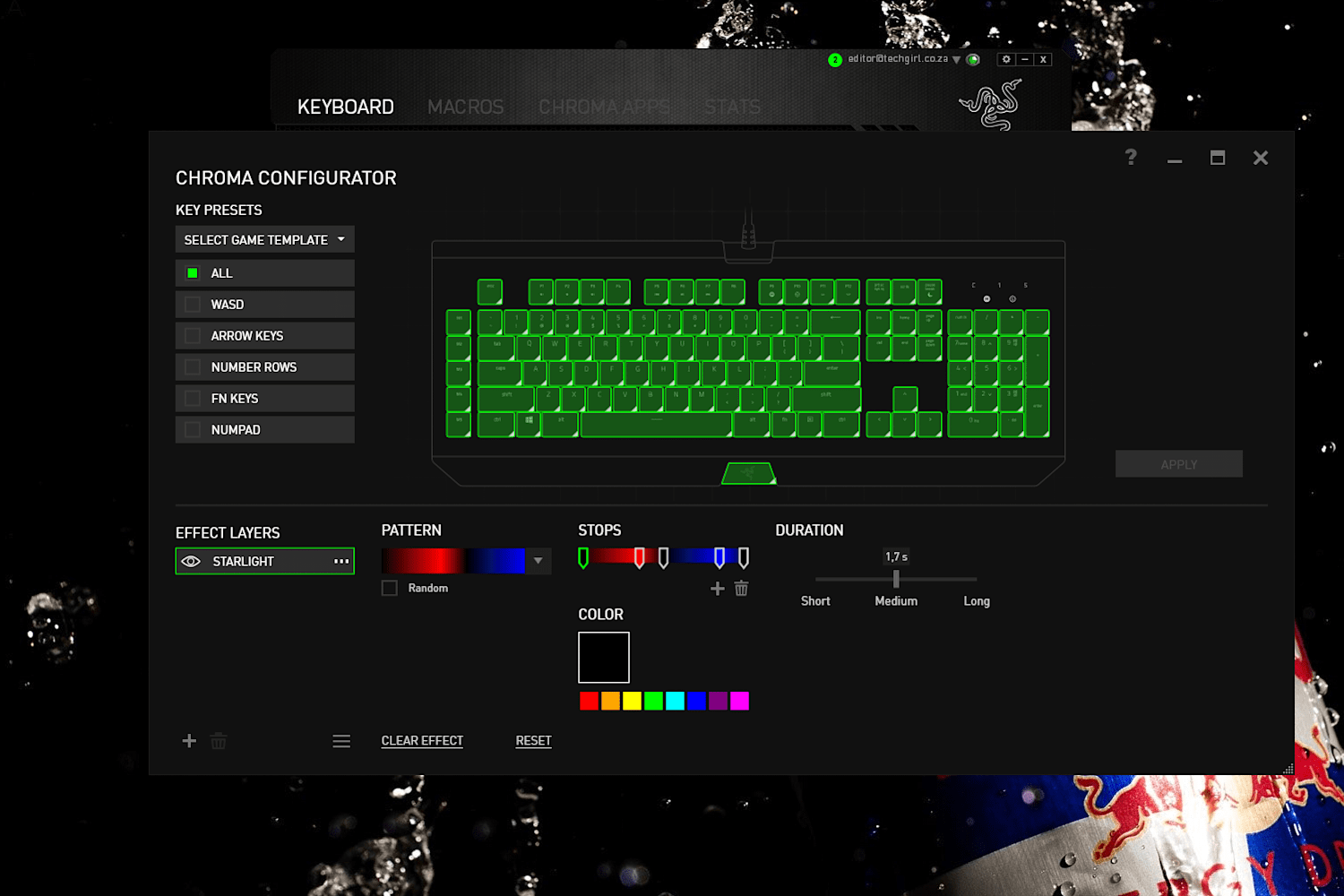This screenshot has width=1344, height=896.
Task: Open the large black color preview box
Action: [604, 658]
